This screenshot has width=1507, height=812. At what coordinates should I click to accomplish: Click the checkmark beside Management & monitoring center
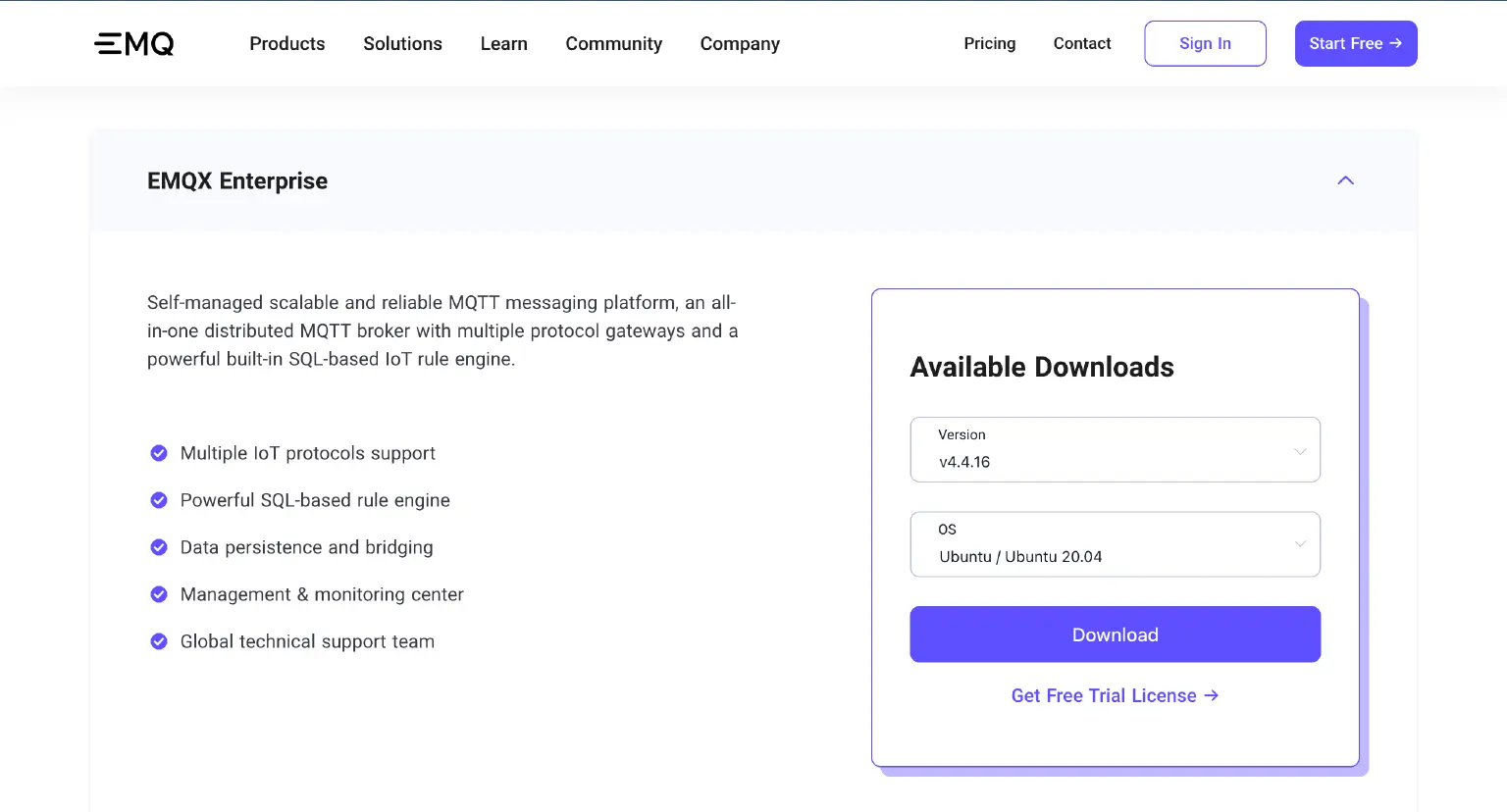pyautogui.click(x=159, y=594)
